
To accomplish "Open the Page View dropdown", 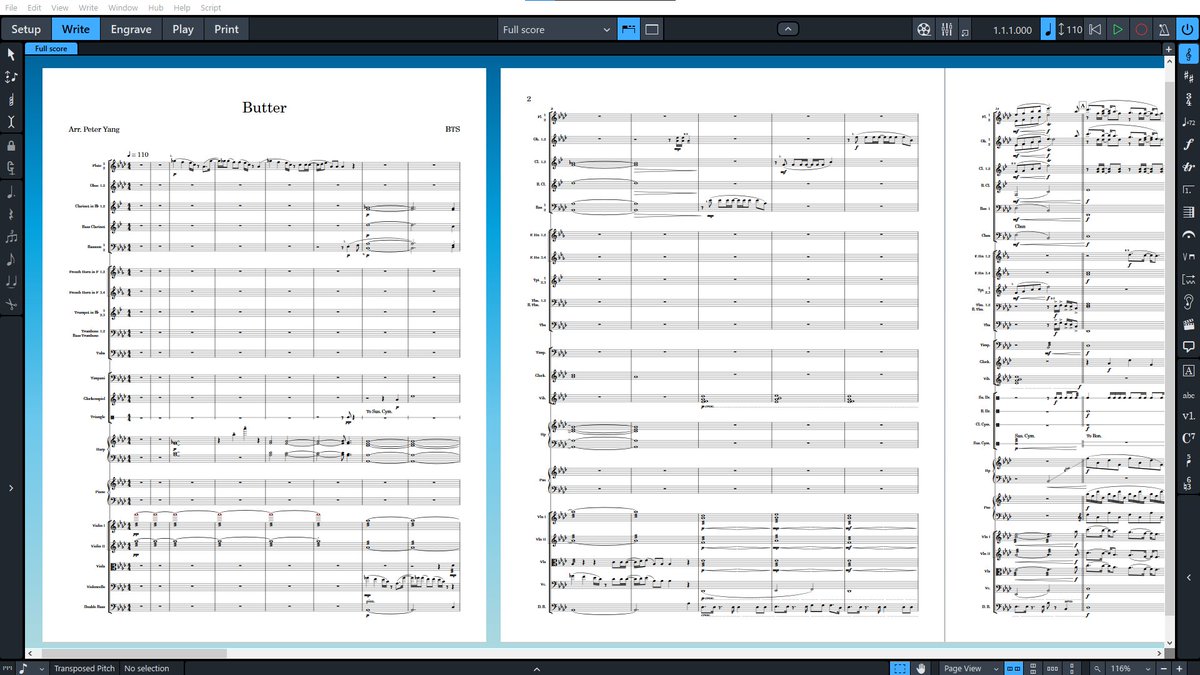I will pyautogui.click(x=970, y=668).
